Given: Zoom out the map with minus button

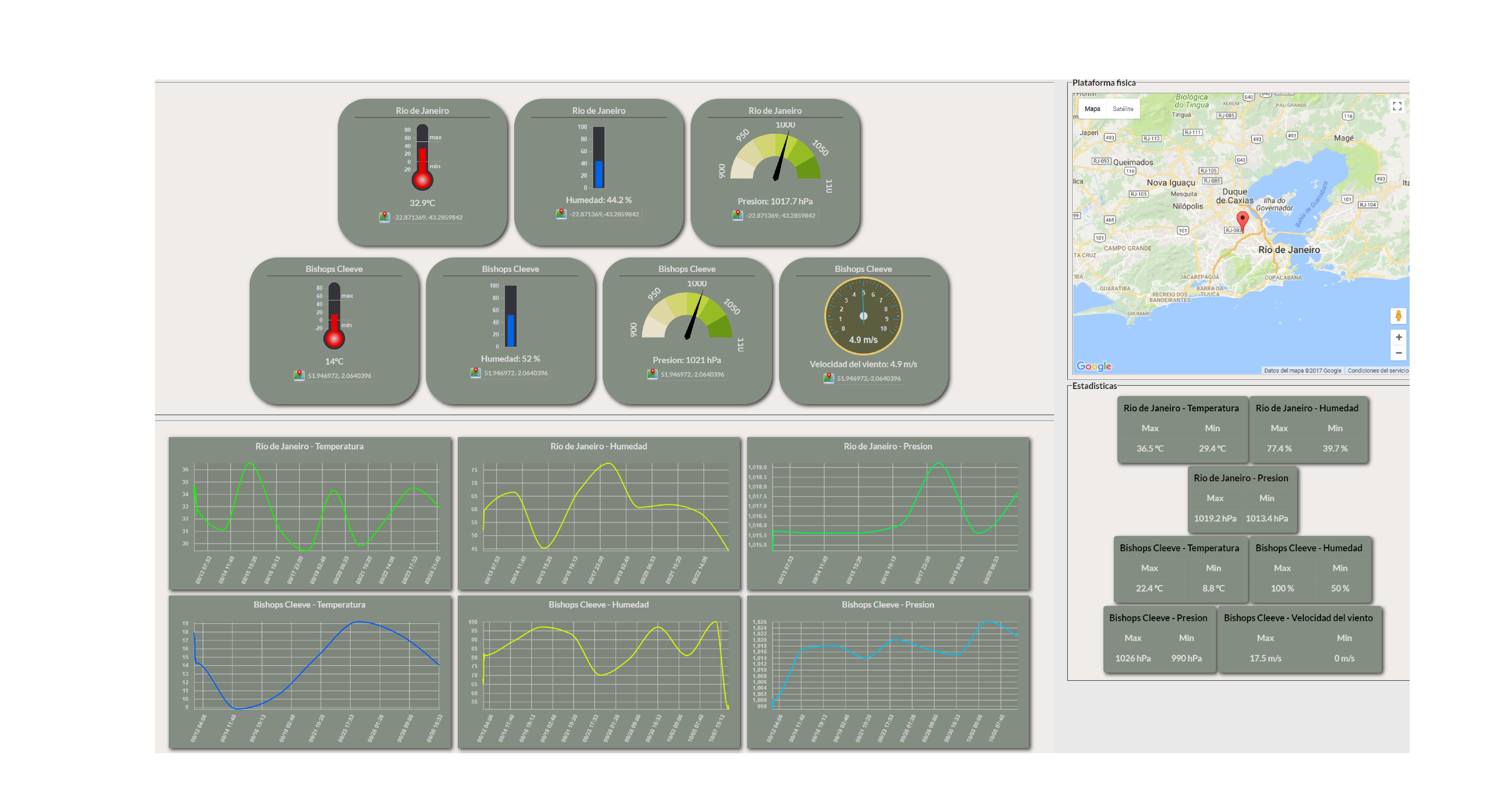Looking at the screenshot, I should click(1398, 353).
